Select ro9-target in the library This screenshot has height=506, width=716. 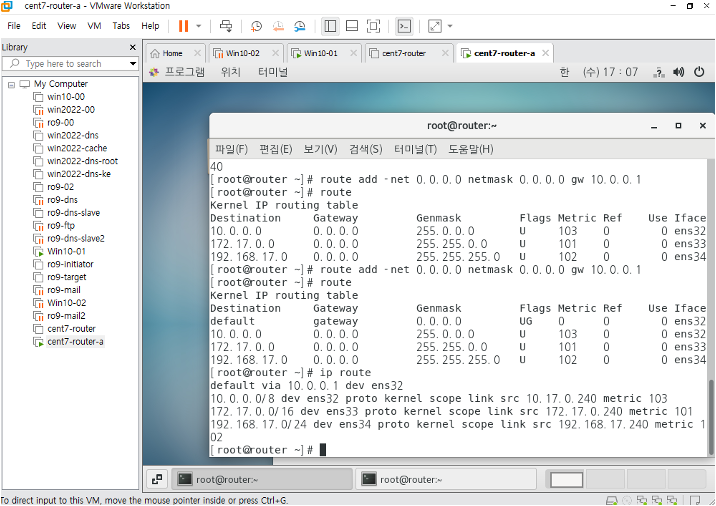tap(67, 277)
